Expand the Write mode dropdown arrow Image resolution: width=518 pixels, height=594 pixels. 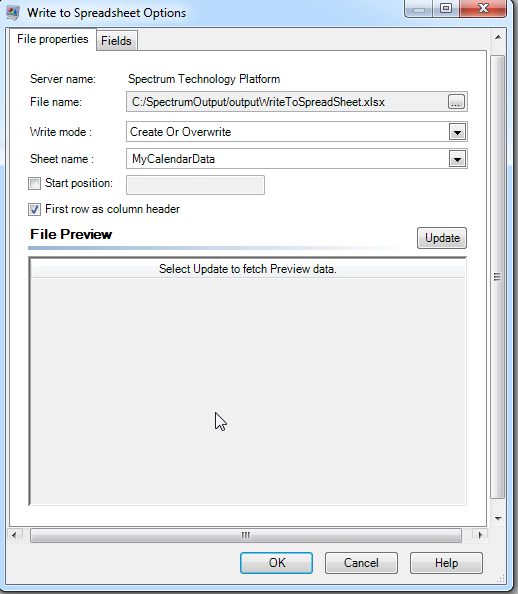(x=457, y=132)
